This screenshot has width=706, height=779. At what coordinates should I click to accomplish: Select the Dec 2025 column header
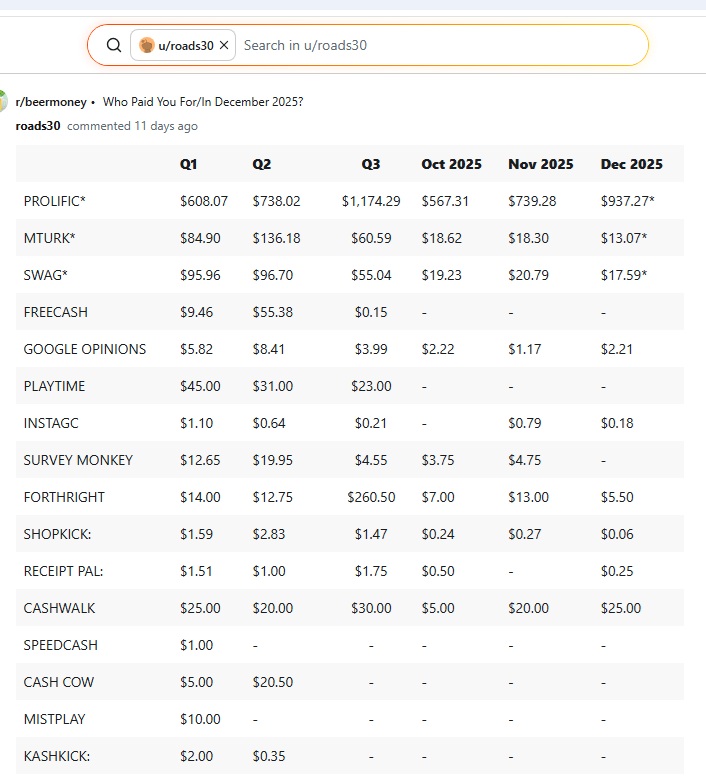631,164
